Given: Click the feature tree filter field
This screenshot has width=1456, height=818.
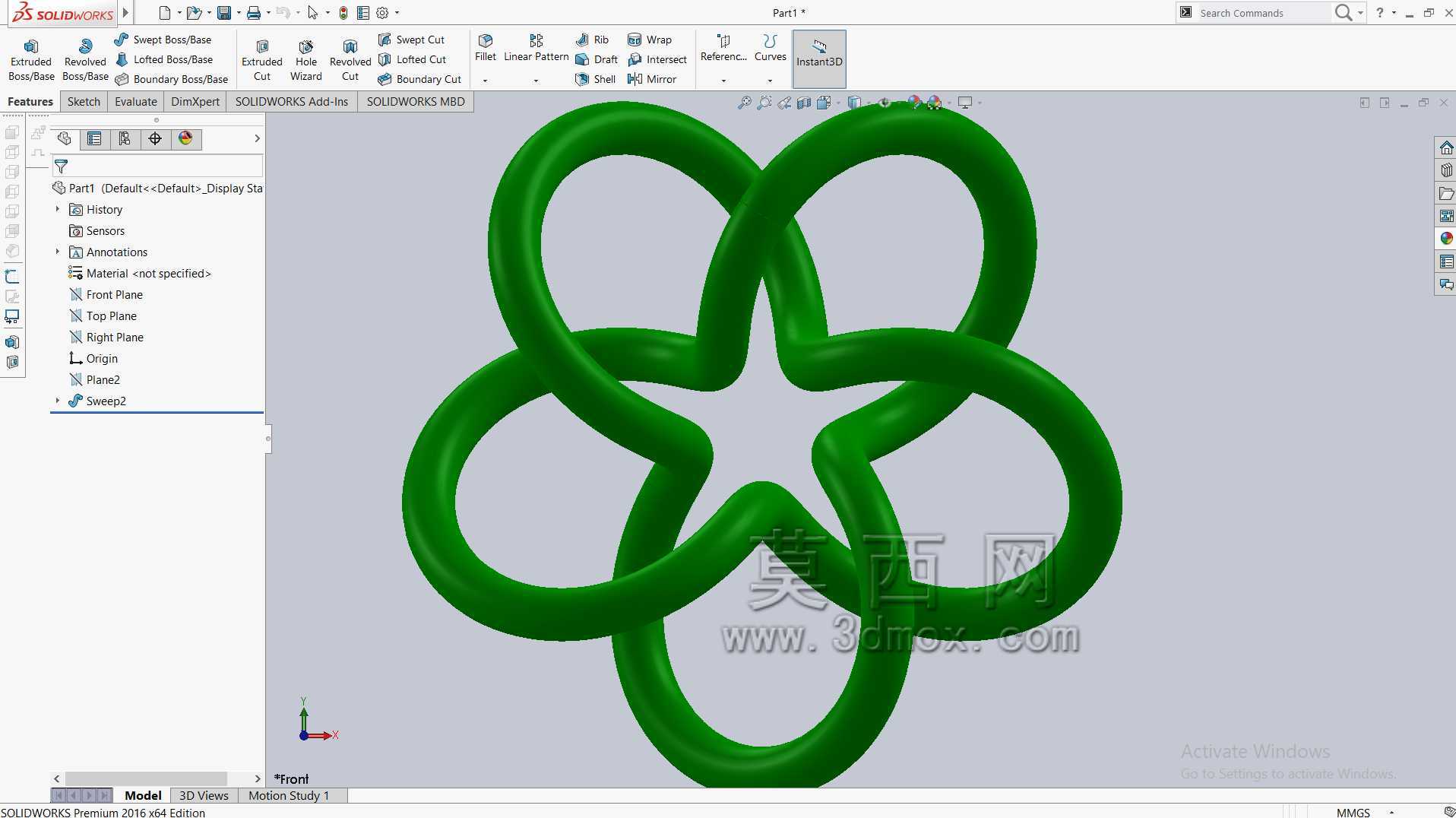Looking at the screenshot, I should [157, 166].
